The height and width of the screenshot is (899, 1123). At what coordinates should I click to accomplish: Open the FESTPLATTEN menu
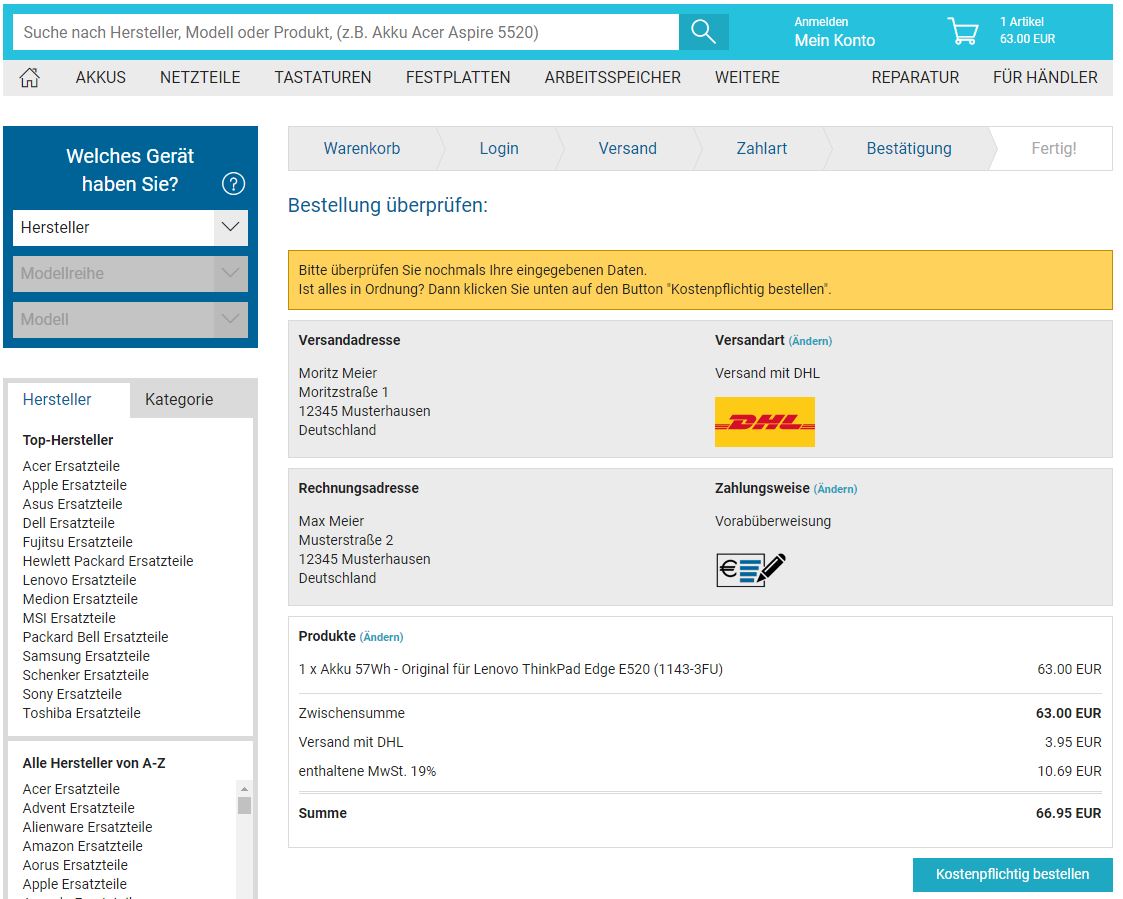coord(458,77)
